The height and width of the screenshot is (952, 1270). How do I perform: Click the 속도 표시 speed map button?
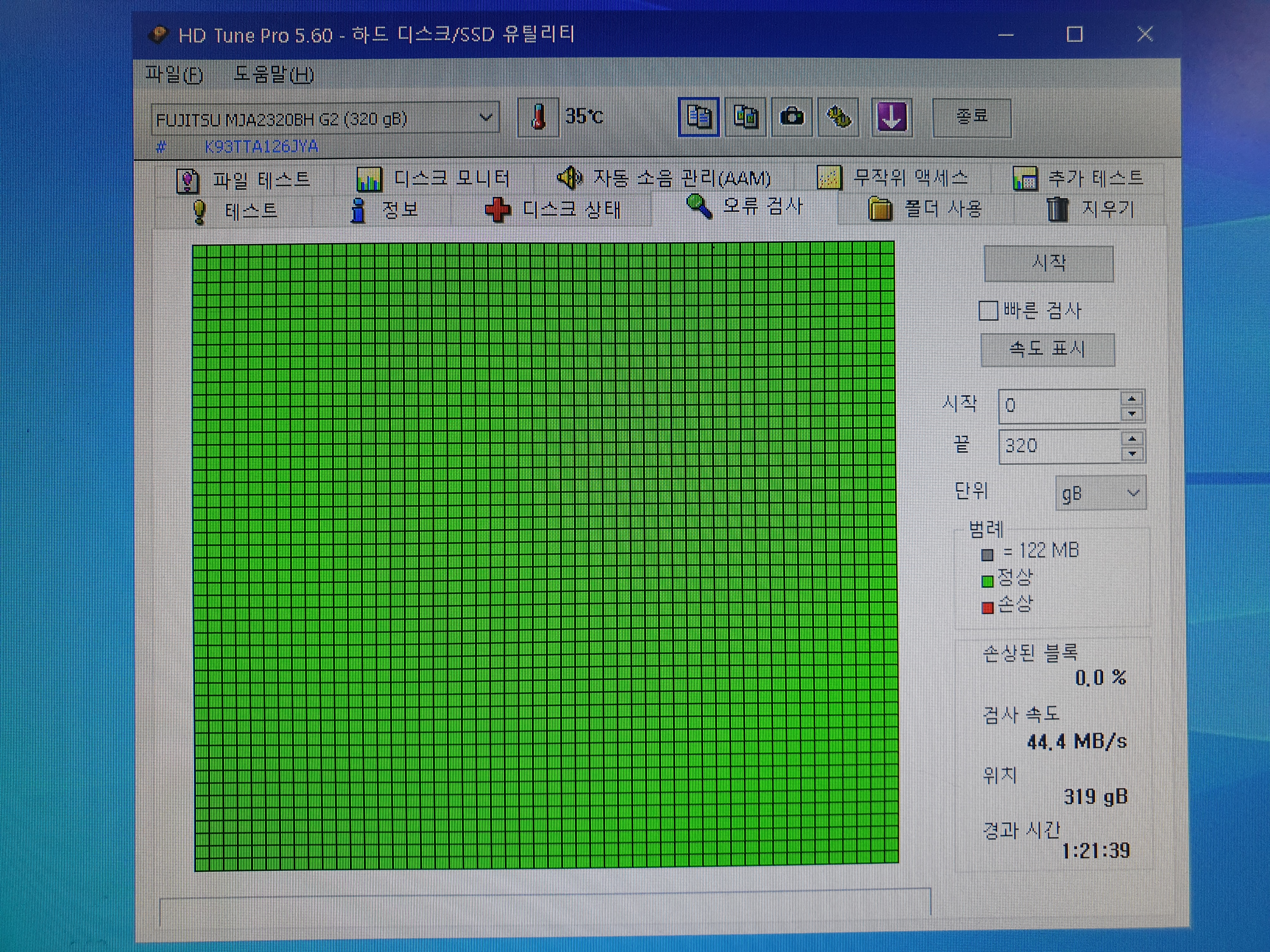coord(1048,349)
